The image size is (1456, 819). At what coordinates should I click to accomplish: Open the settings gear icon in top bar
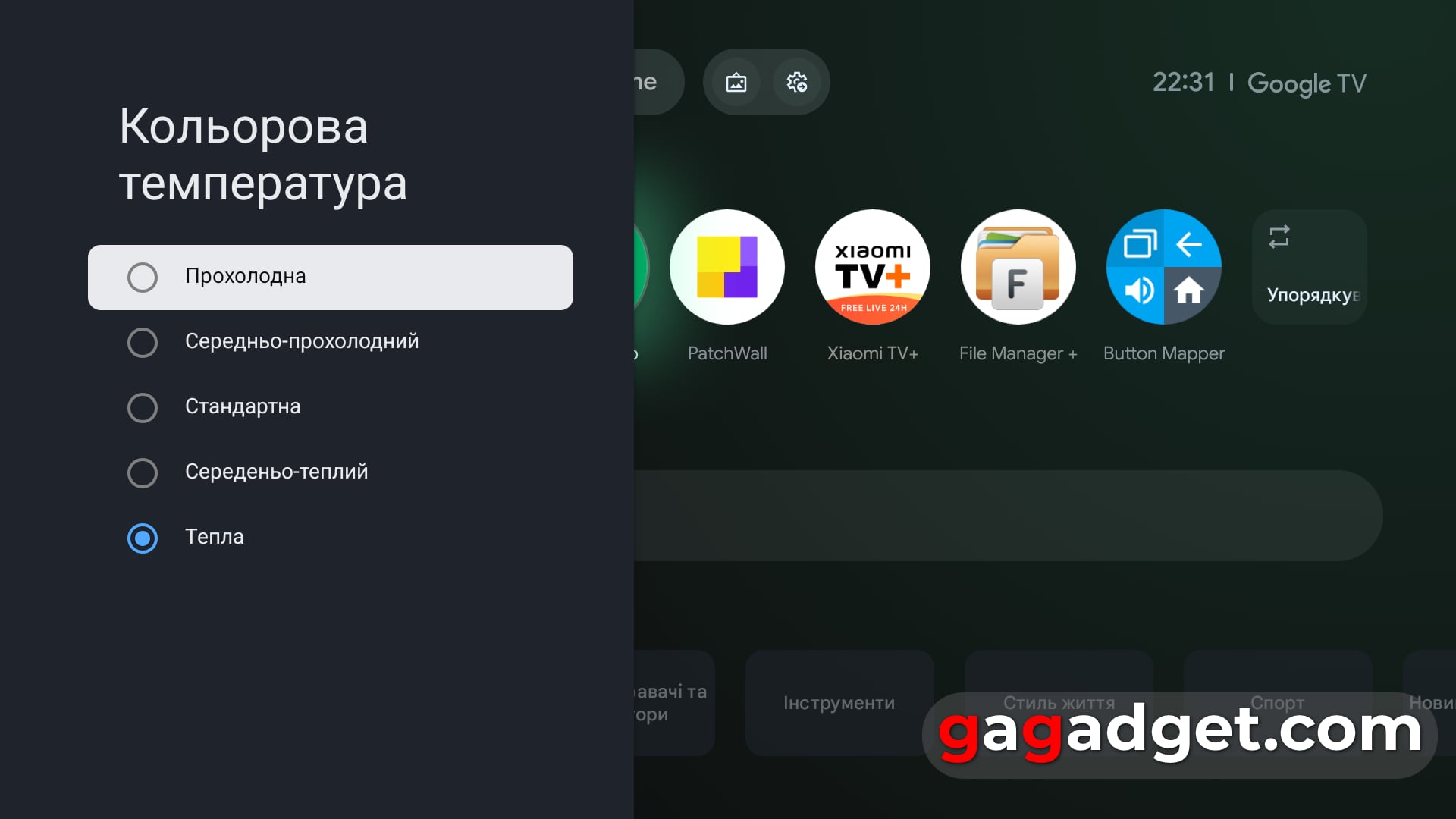[x=797, y=82]
